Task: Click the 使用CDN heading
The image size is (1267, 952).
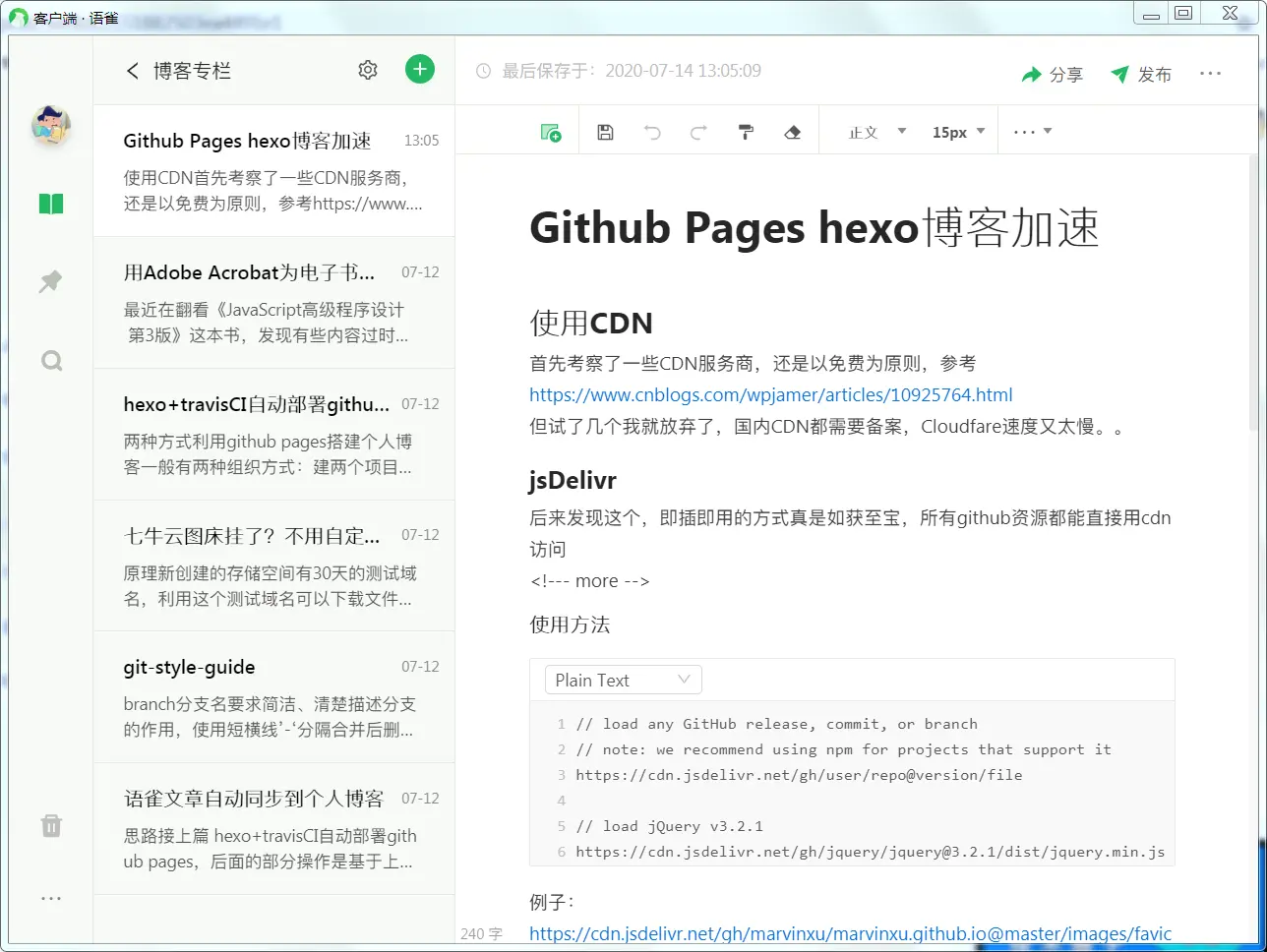Action: tap(591, 324)
